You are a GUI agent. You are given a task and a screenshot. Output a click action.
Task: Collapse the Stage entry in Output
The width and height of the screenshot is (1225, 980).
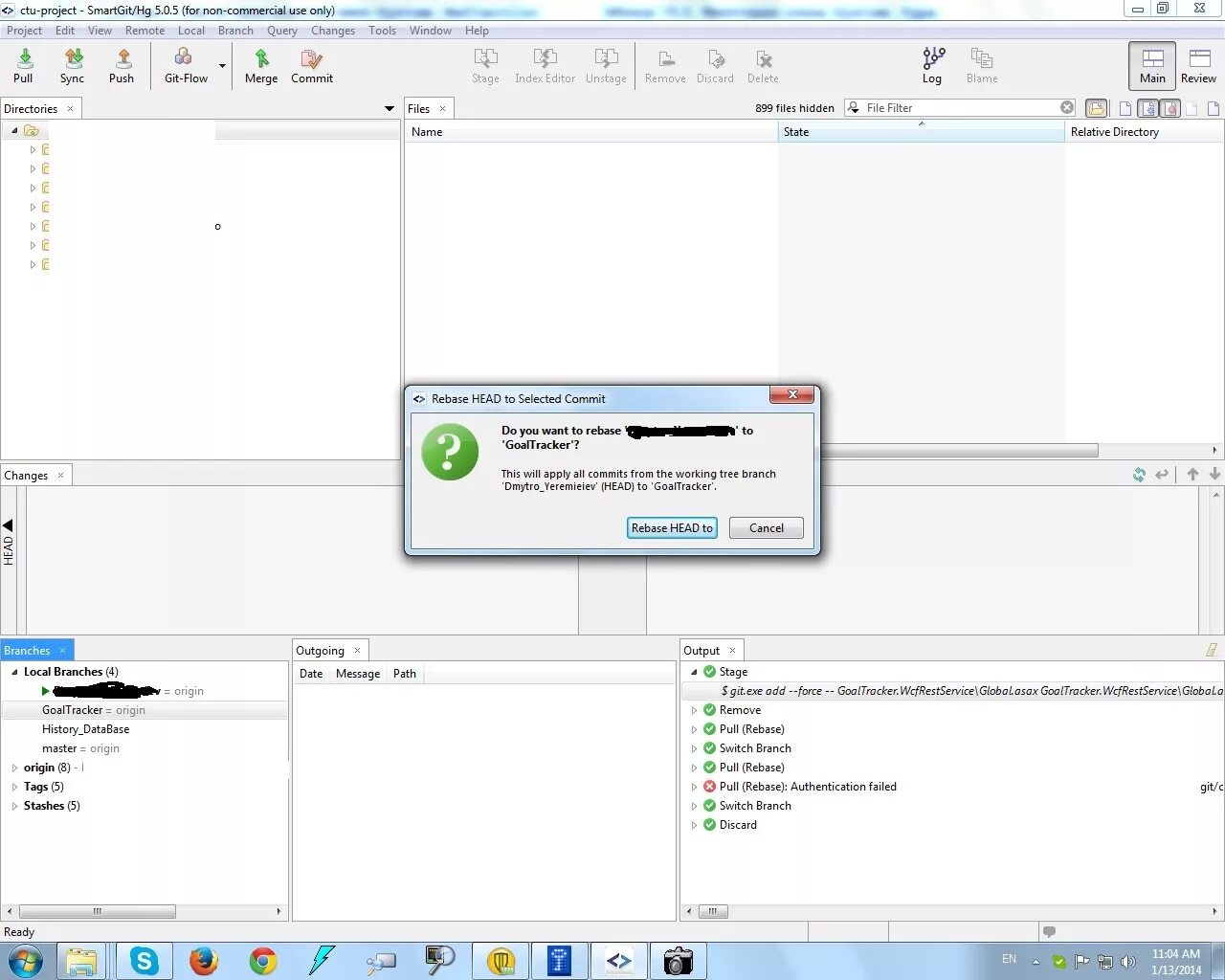(694, 672)
